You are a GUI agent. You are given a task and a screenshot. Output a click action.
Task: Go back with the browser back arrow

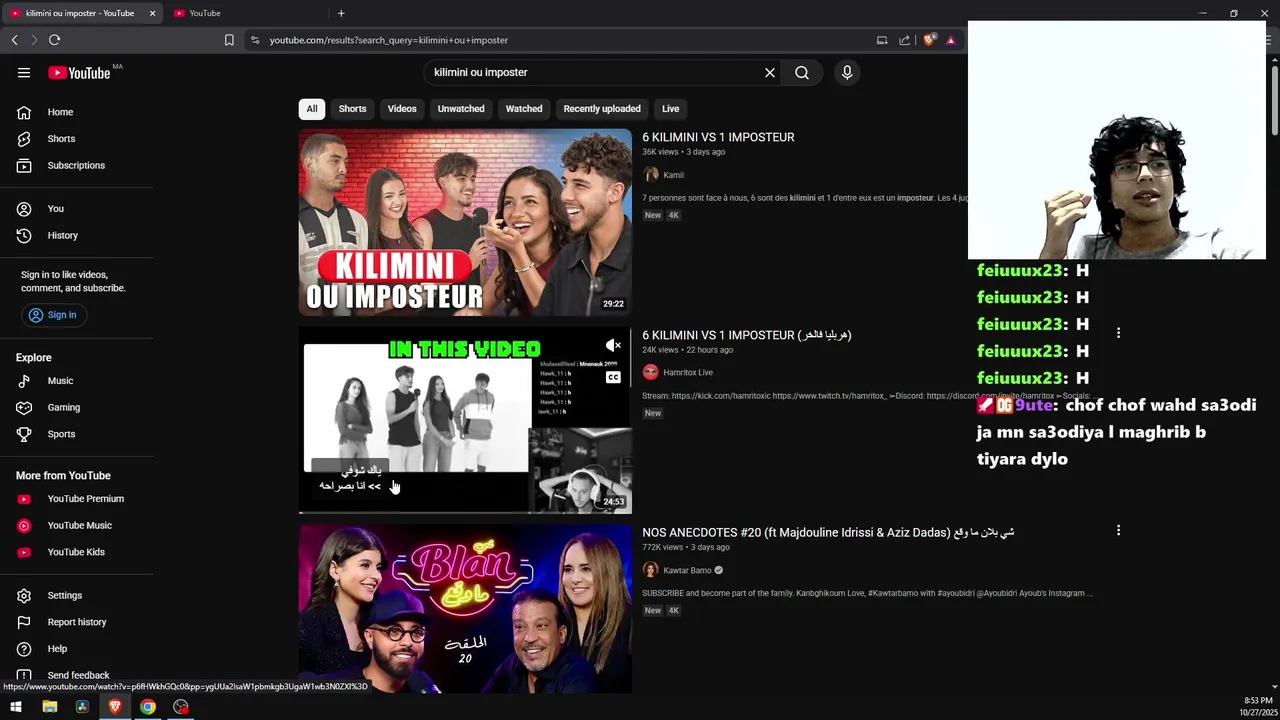14,40
